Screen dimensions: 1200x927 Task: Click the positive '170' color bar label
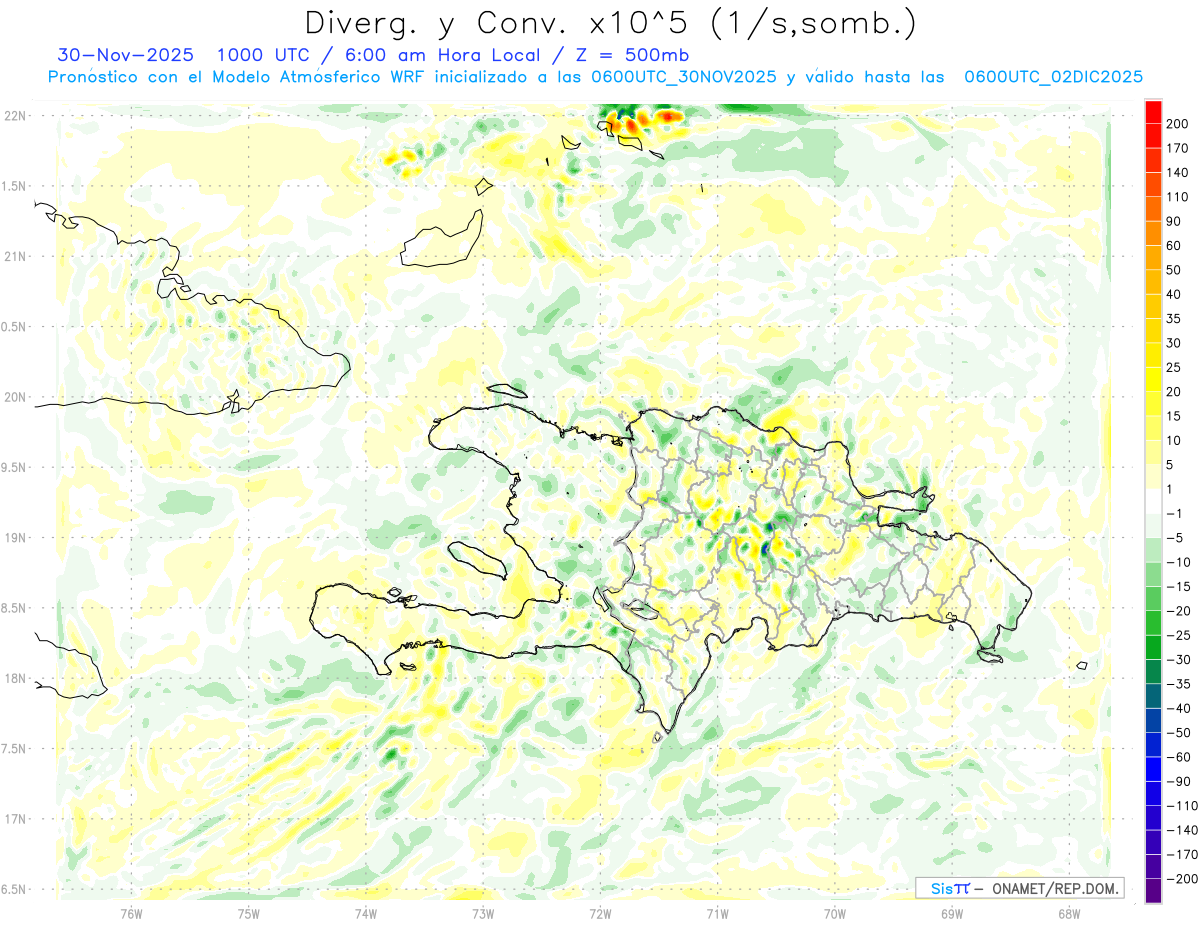(x=1179, y=148)
